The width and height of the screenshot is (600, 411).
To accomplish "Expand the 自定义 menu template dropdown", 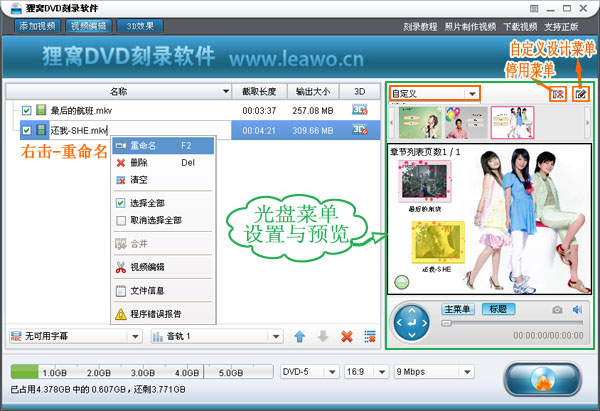I will pyautogui.click(x=472, y=94).
